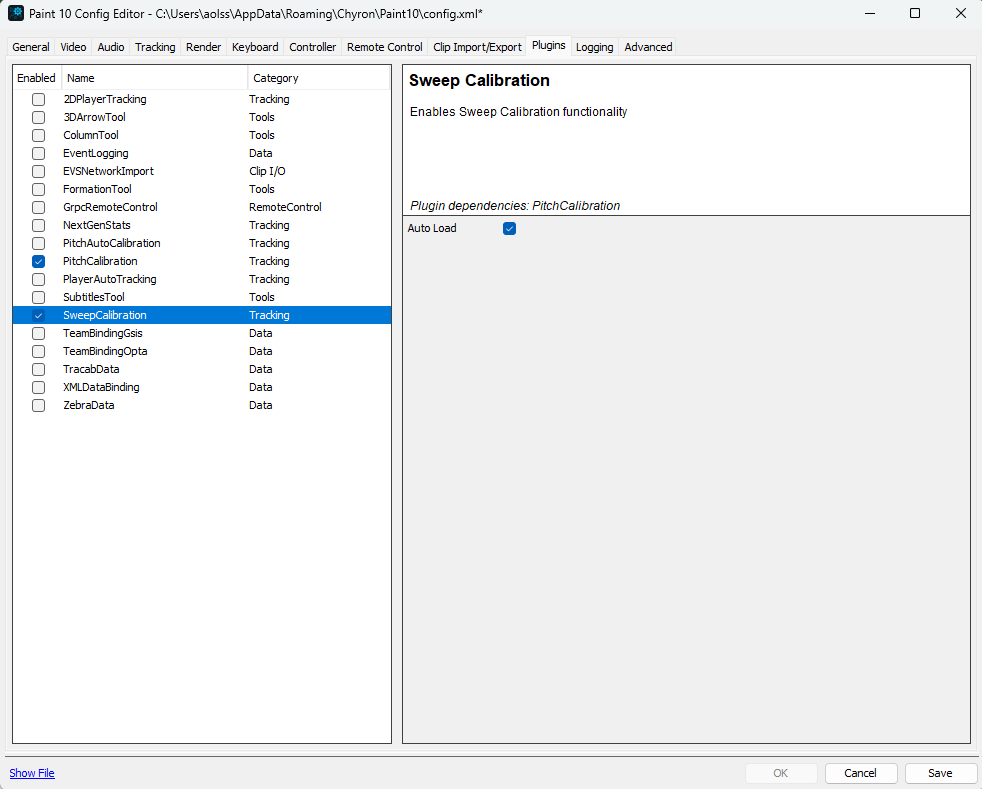Enable the FormationTool plugin checkbox

click(x=38, y=189)
